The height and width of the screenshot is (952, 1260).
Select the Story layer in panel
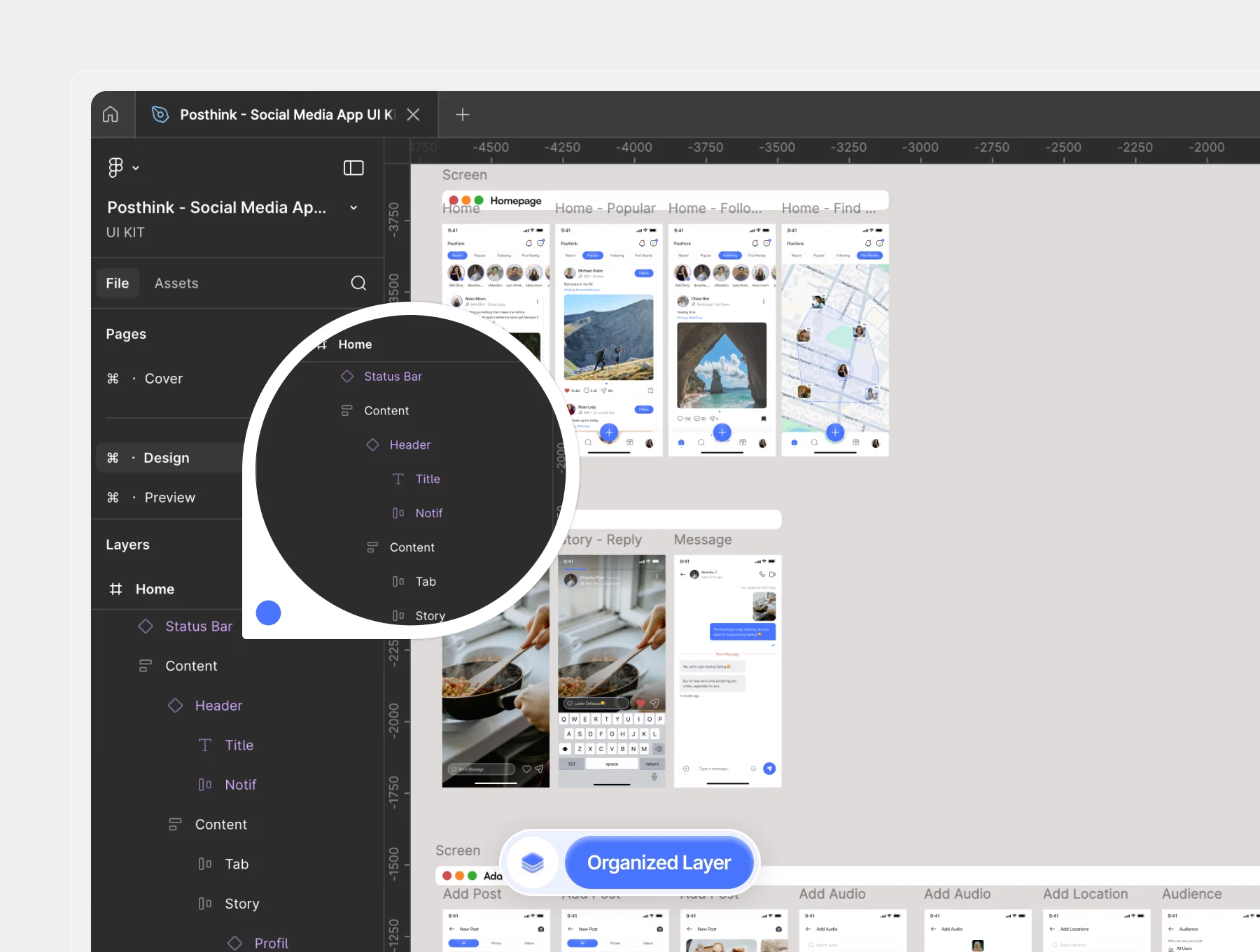coord(241,904)
